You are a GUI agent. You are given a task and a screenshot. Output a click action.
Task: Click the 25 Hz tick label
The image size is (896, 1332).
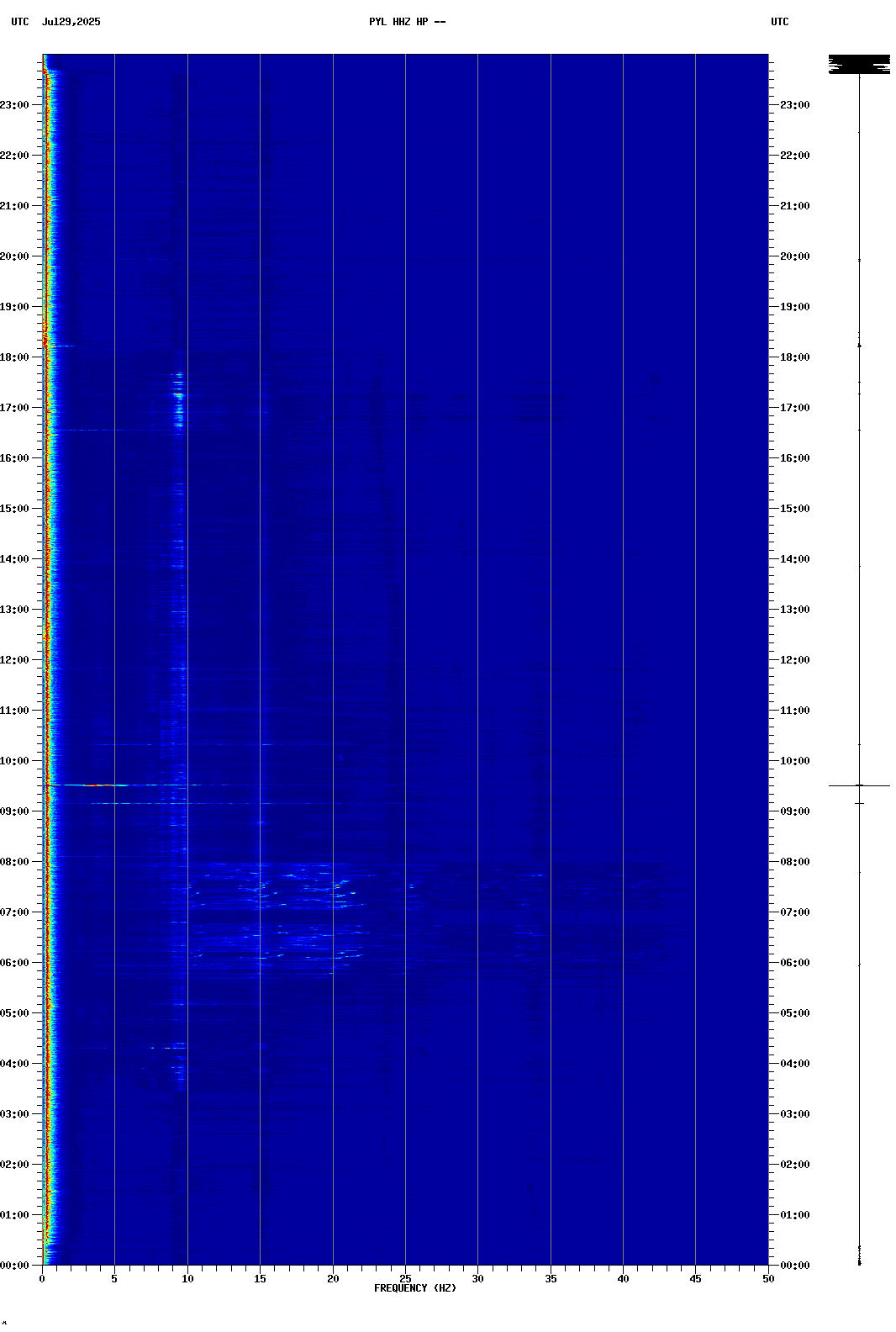pyautogui.click(x=405, y=1279)
